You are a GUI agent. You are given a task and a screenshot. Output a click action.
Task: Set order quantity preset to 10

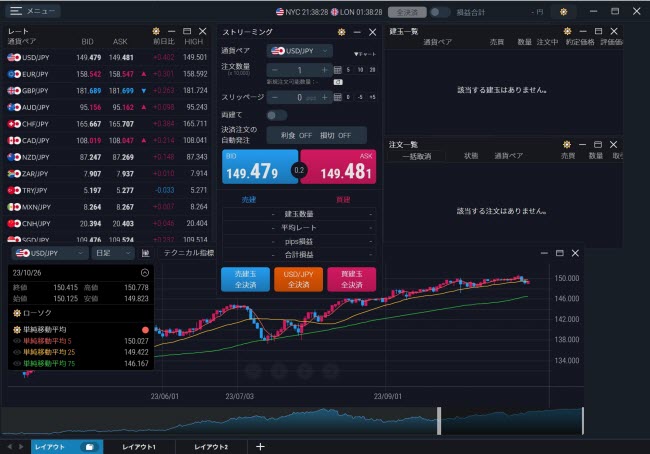(x=360, y=70)
